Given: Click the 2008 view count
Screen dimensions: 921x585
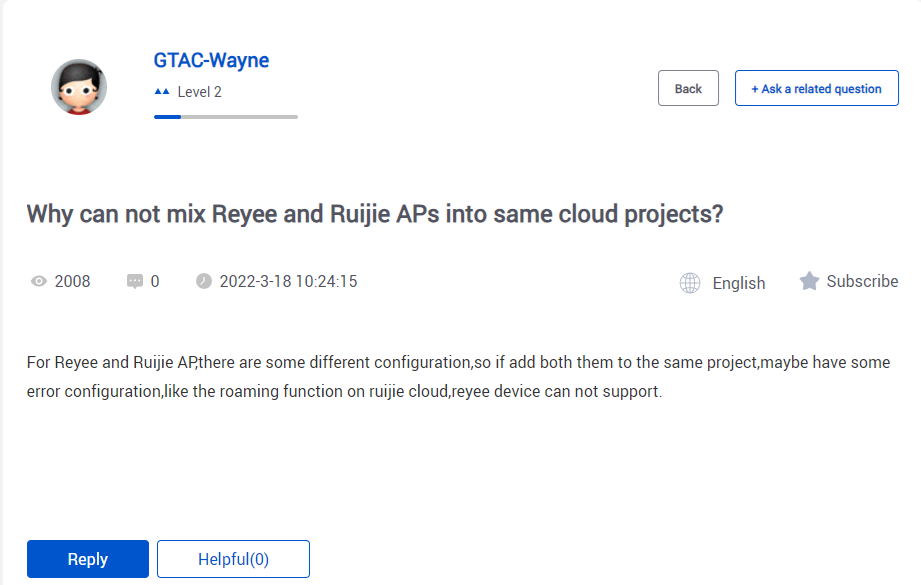Looking at the screenshot, I should tap(73, 281).
